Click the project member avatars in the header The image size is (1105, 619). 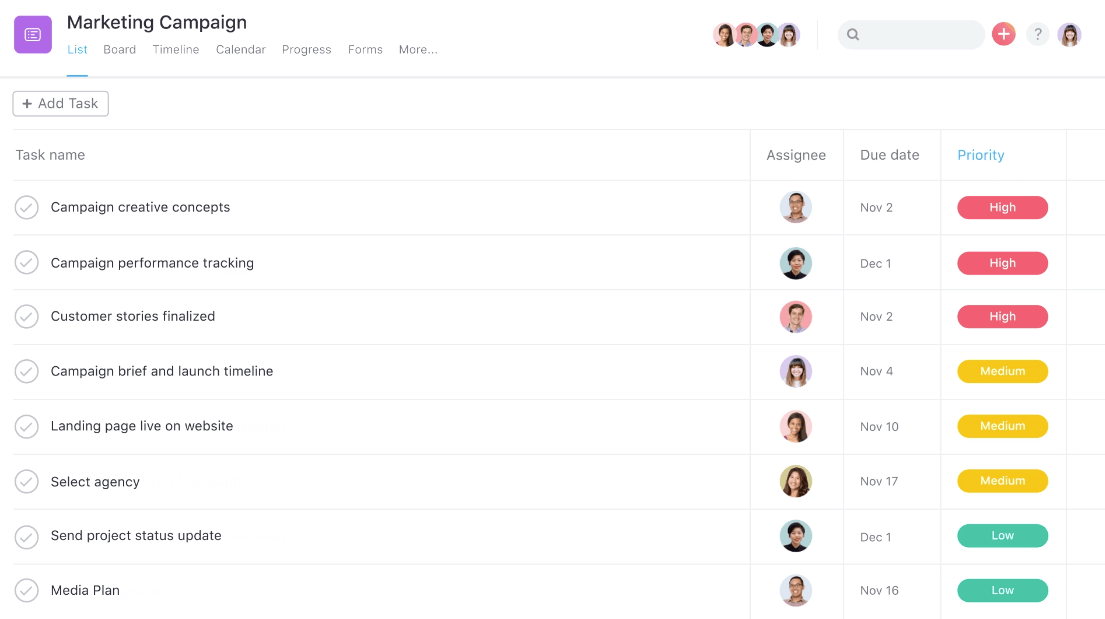(757, 35)
